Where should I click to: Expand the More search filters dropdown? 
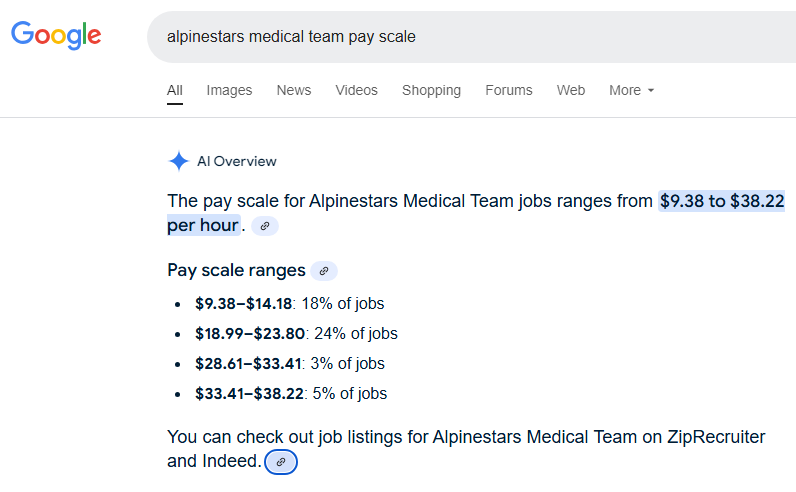(x=631, y=90)
